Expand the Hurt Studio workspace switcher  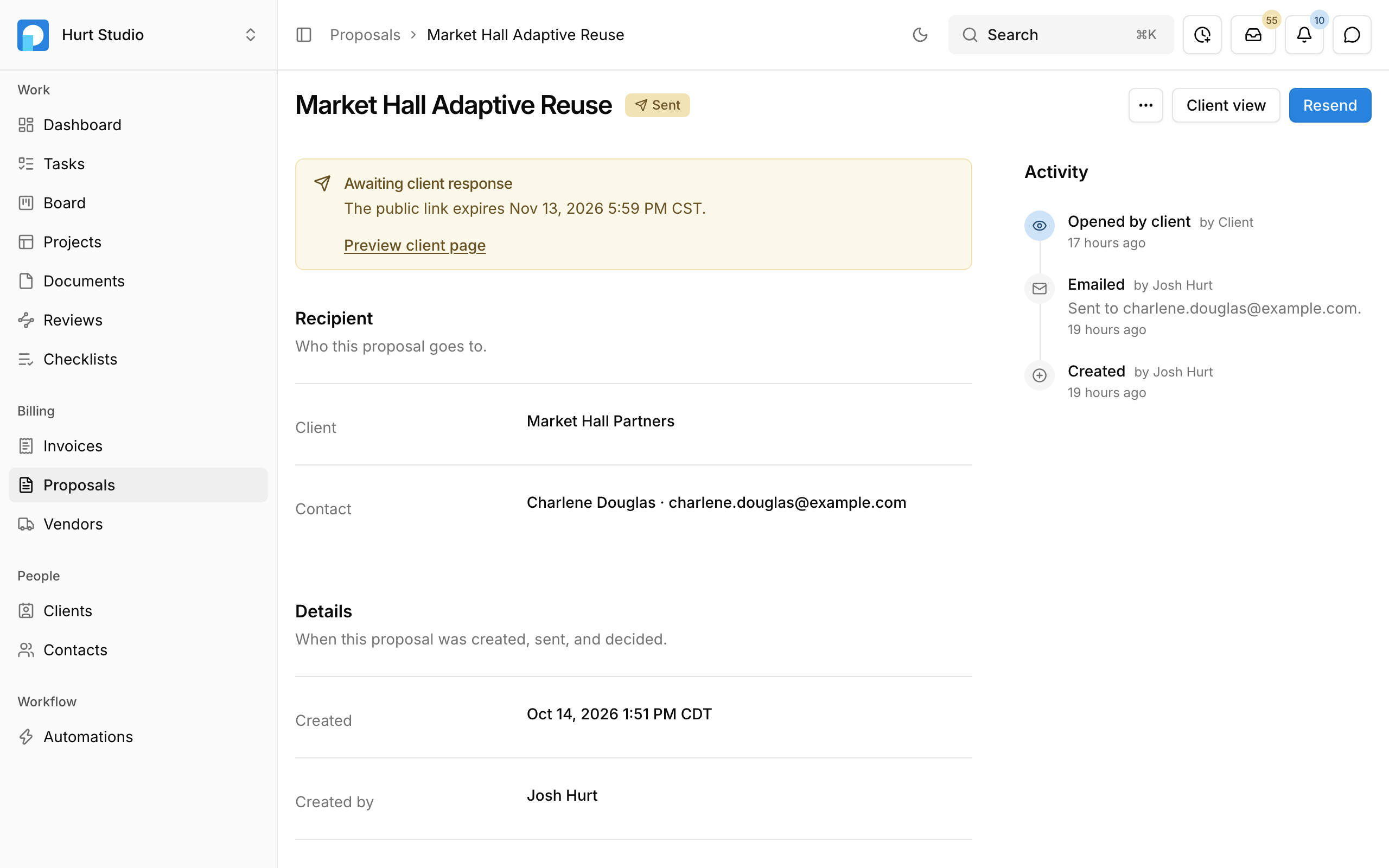(250, 35)
